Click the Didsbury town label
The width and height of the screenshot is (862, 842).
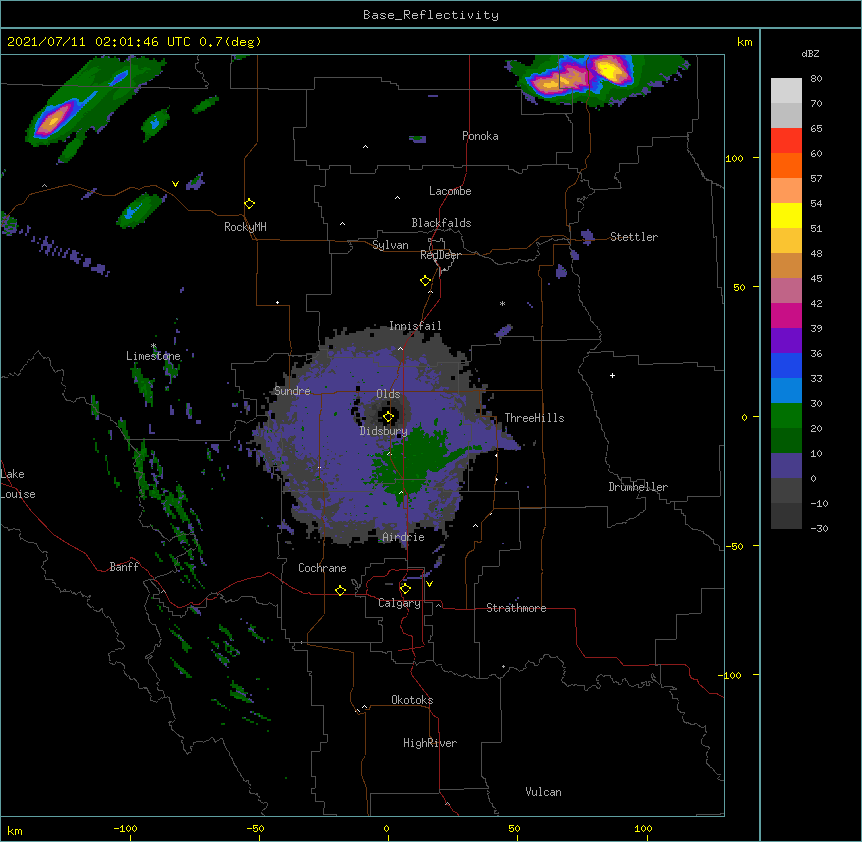[x=384, y=431]
